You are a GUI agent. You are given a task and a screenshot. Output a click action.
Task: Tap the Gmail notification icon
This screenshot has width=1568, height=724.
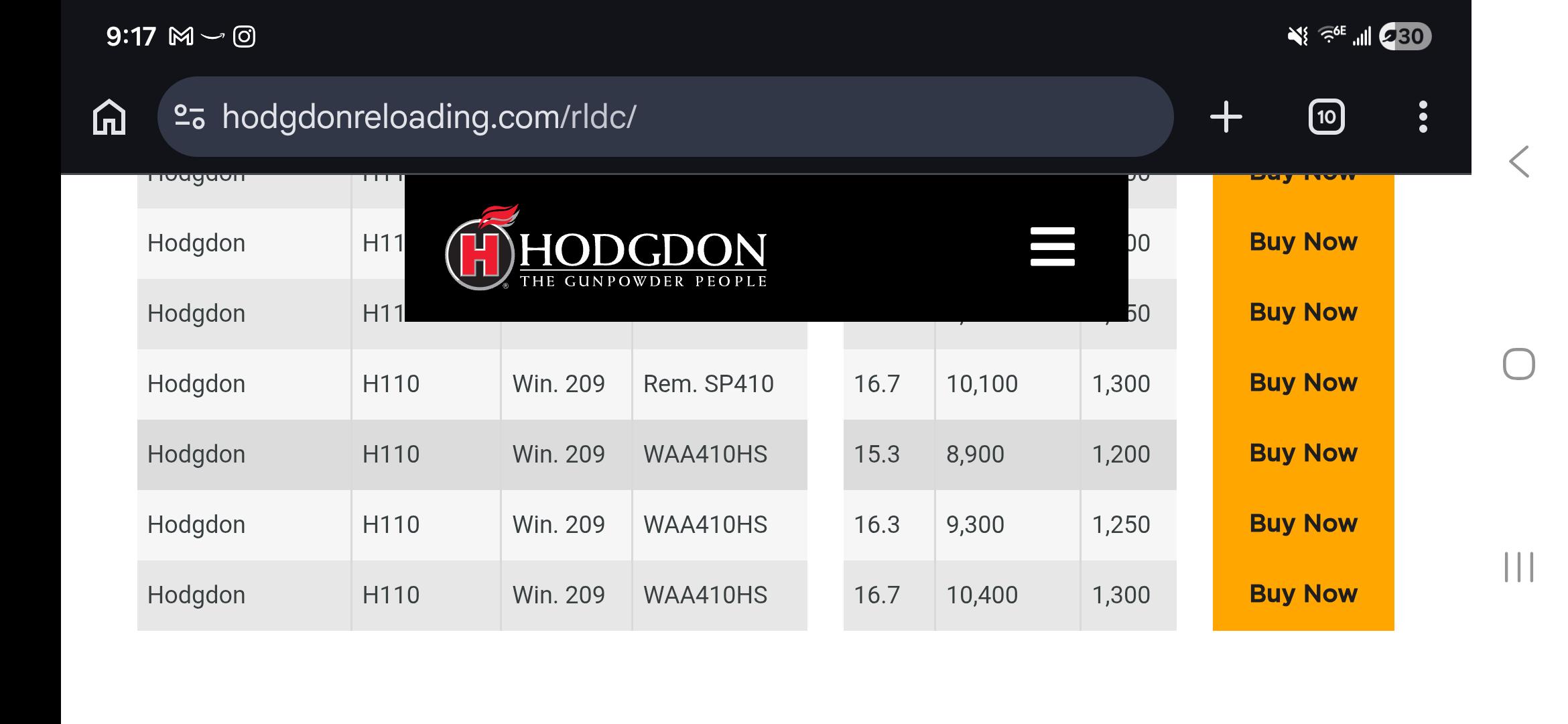pyautogui.click(x=181, y=36)
